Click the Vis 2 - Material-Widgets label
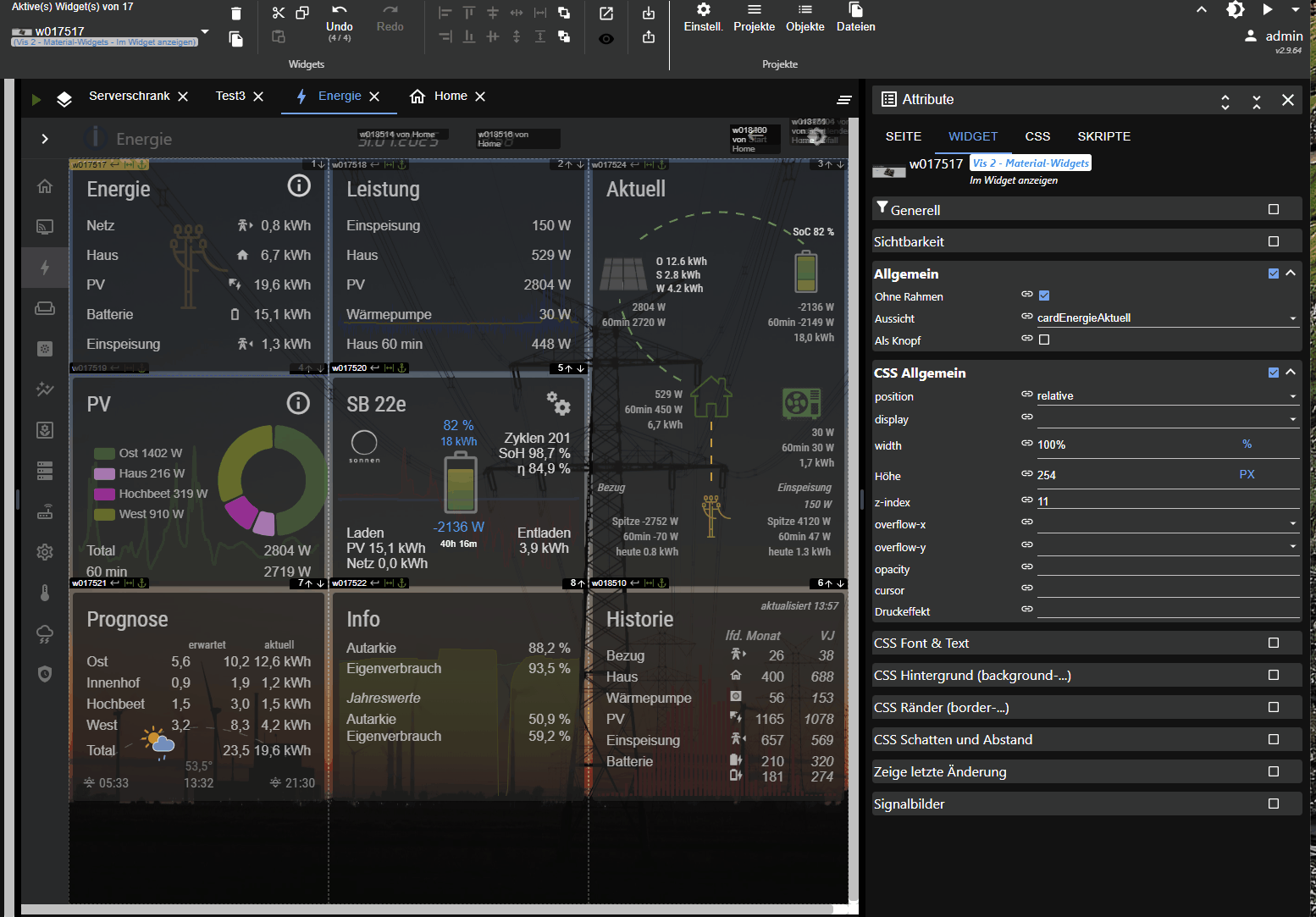The image size is (1316, 917). (1030, 163)
